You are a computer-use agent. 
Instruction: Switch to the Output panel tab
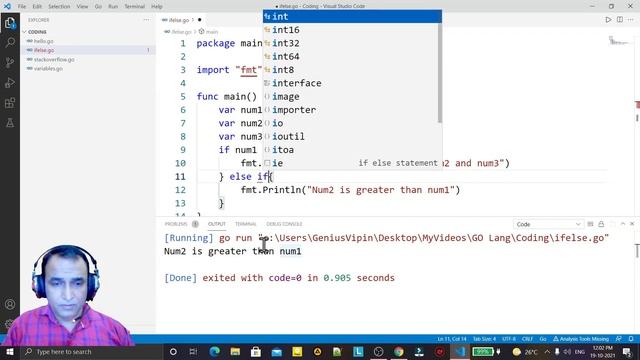(x=217, y=224)
